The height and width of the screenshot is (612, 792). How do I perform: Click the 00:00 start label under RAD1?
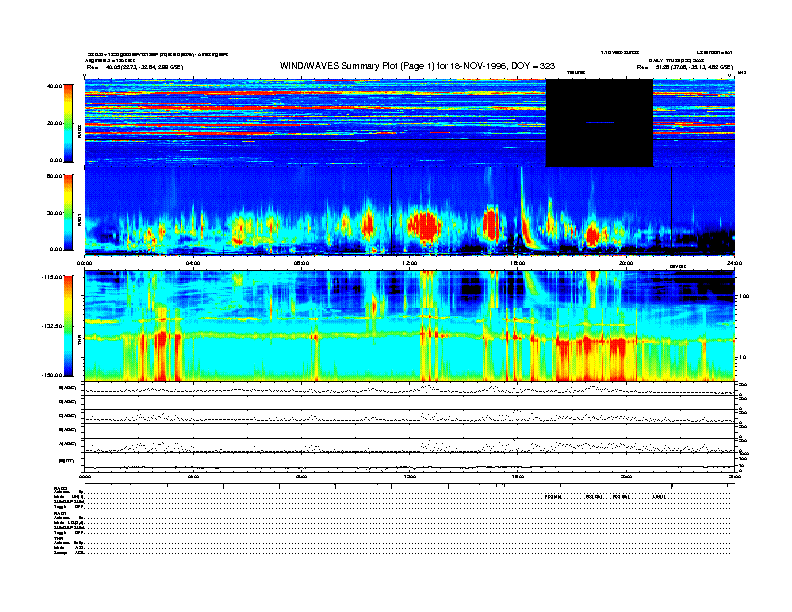coord(85,262)
